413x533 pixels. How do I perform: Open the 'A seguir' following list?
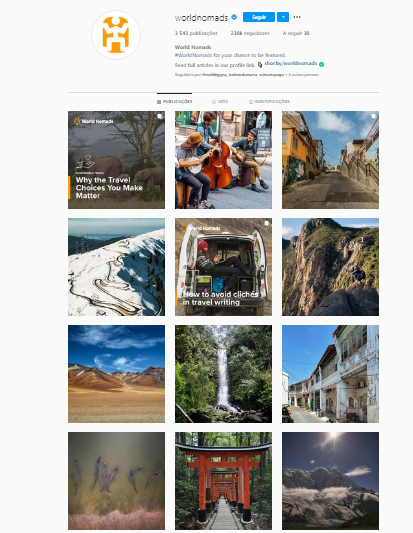[296, 33]
